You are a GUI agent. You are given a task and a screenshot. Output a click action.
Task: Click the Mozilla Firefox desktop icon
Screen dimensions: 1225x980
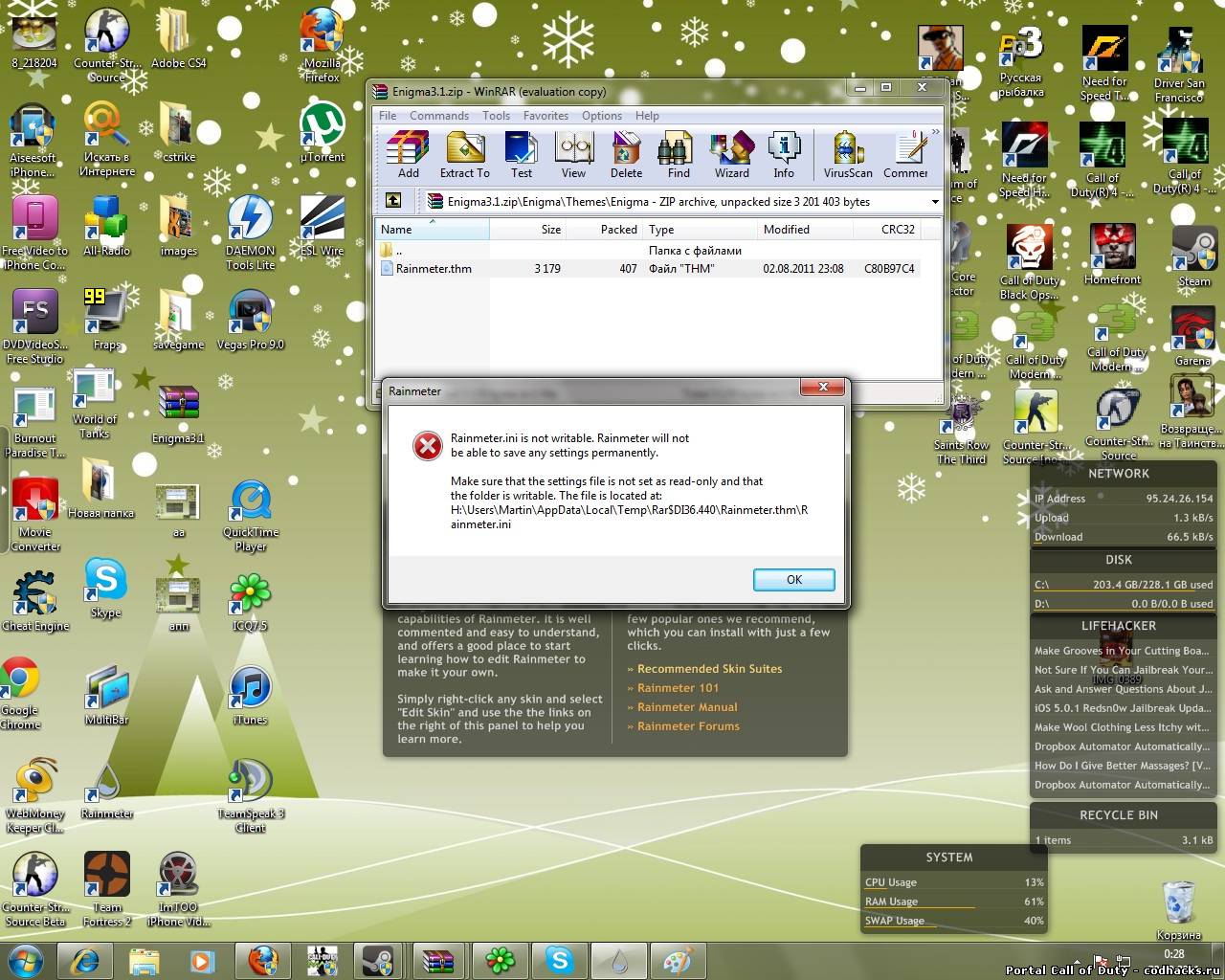[x=322, y=46]
